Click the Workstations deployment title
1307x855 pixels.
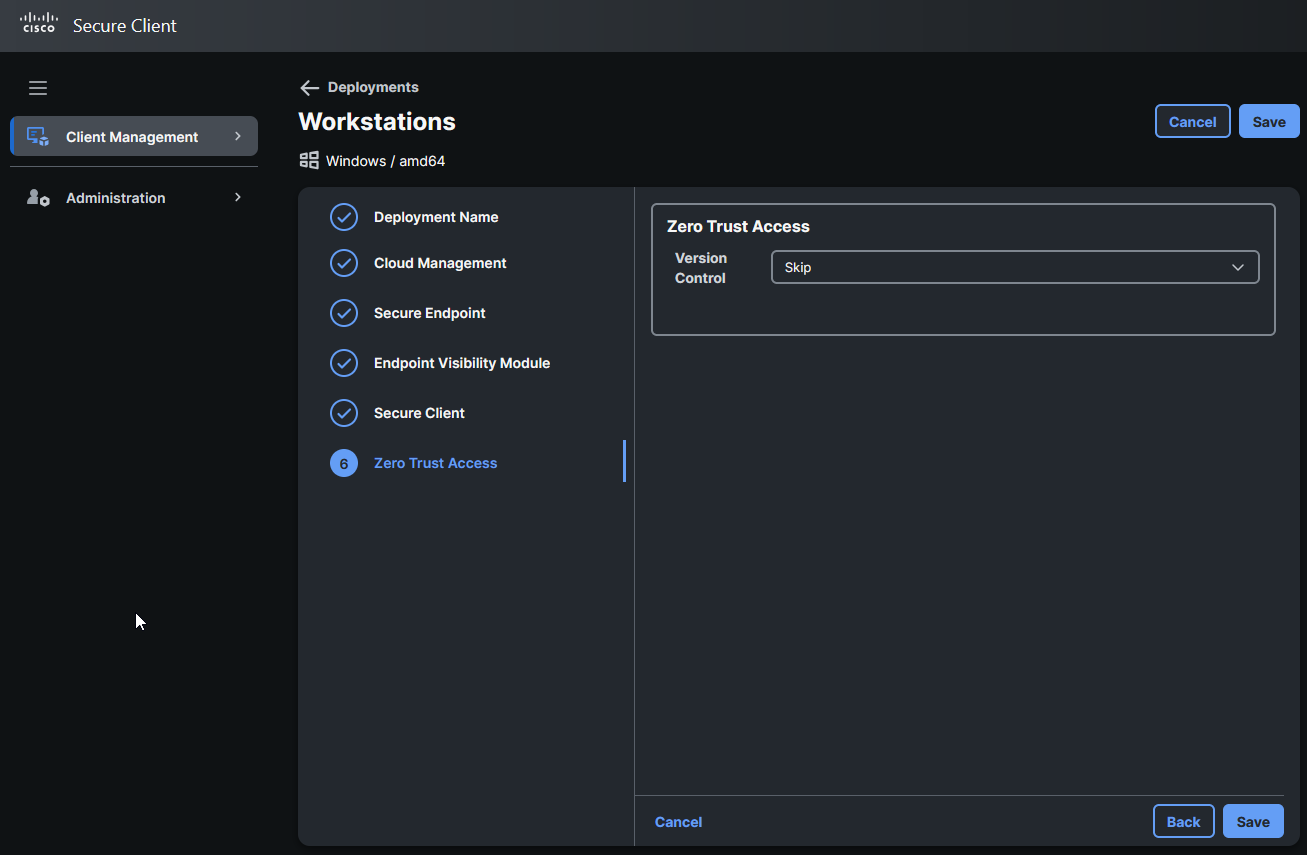(x=377, y=121)
